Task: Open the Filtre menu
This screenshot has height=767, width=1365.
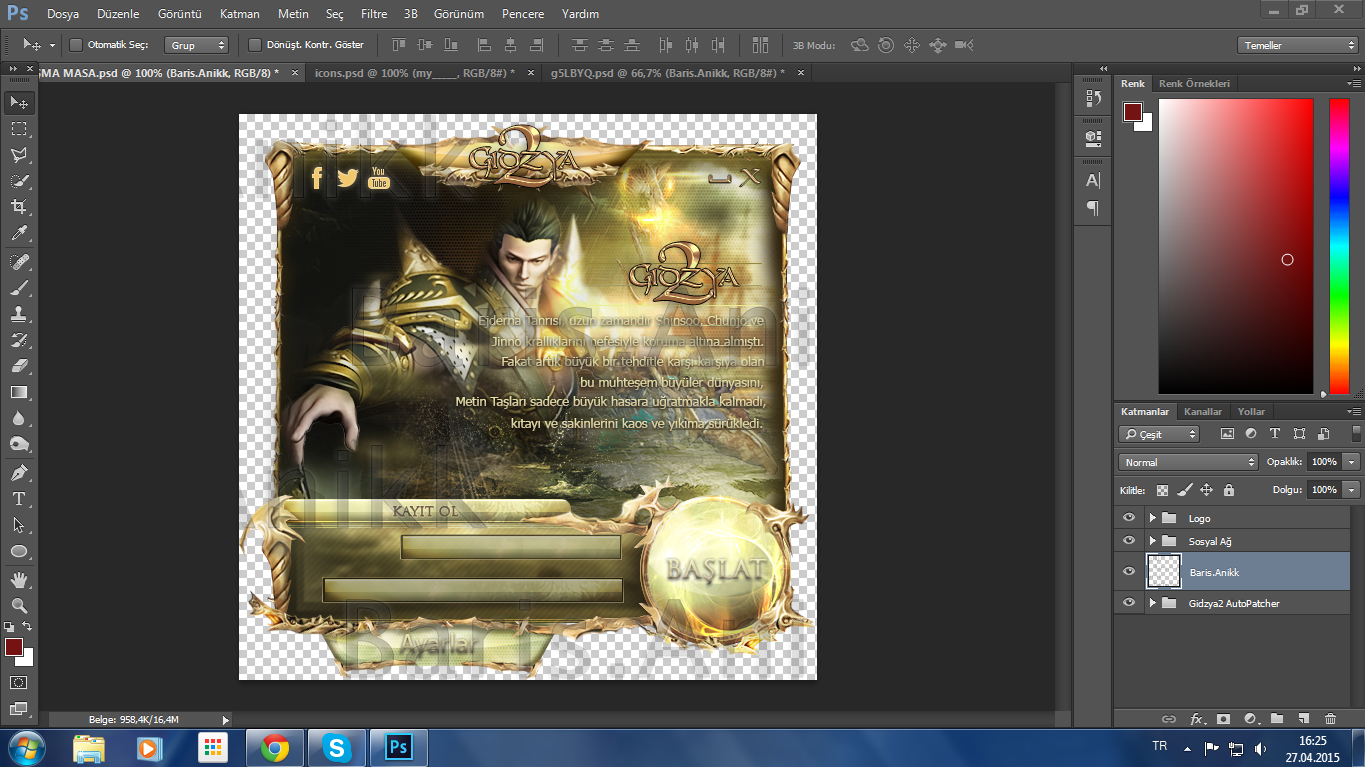Action: coord(374,14)
